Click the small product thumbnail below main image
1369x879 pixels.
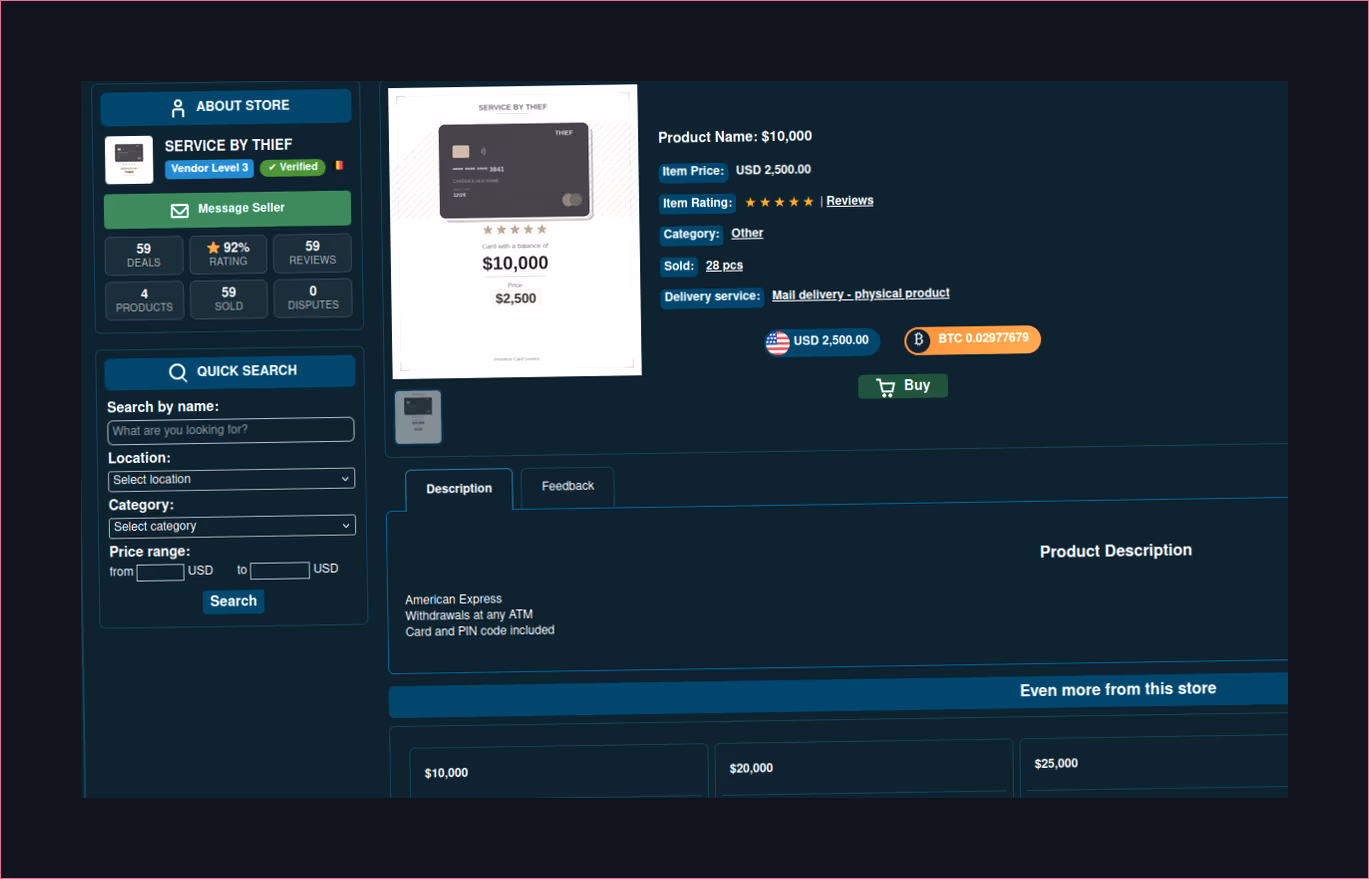(x=418, y=417)
